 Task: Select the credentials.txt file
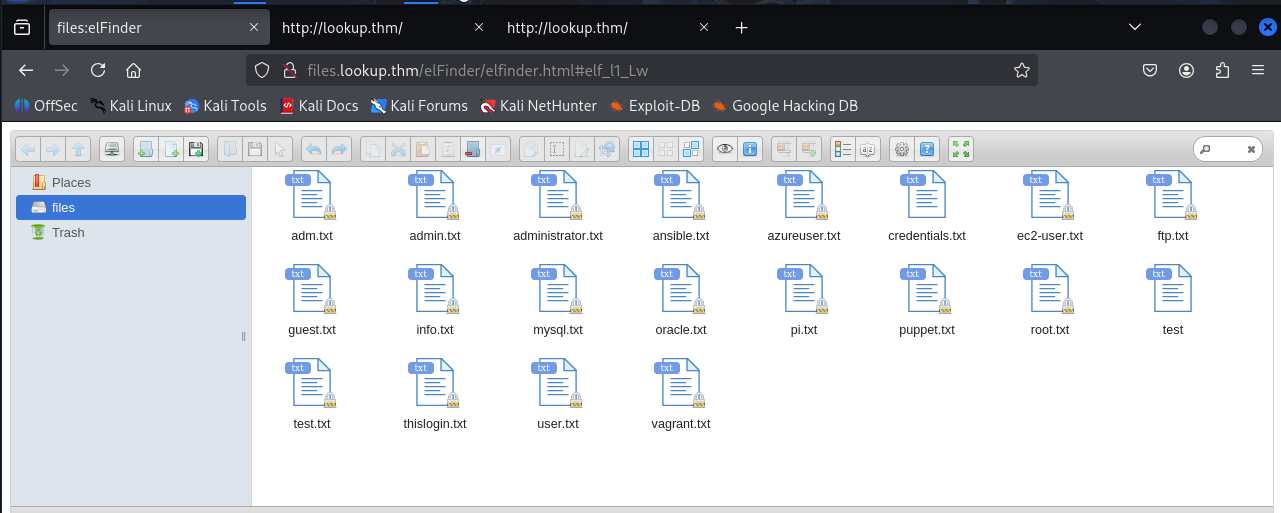point(926,205)
